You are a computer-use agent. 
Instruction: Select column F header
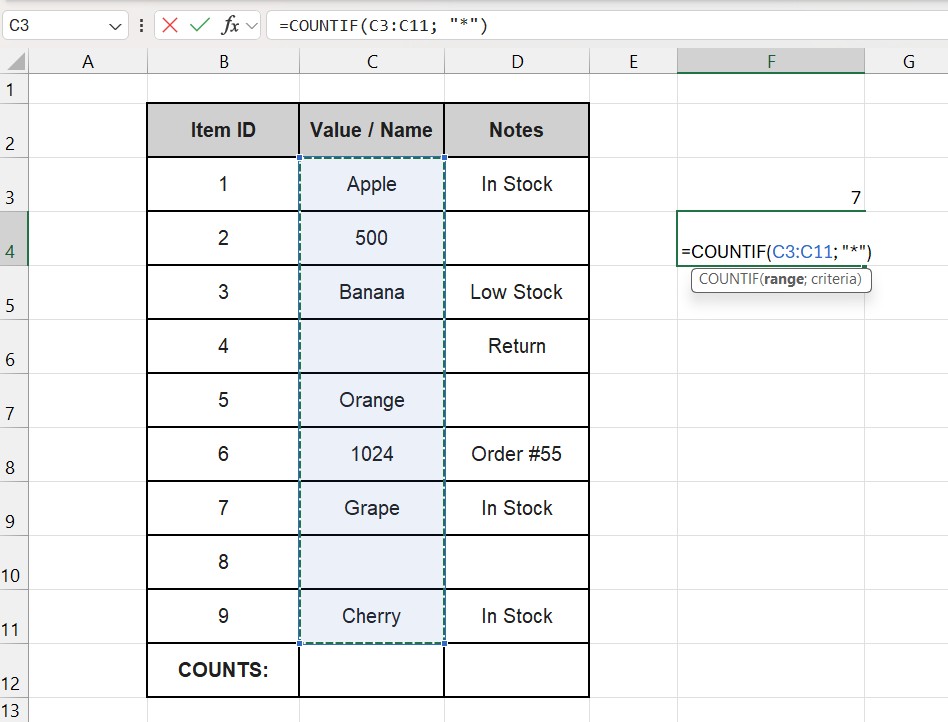pos(770,62)
